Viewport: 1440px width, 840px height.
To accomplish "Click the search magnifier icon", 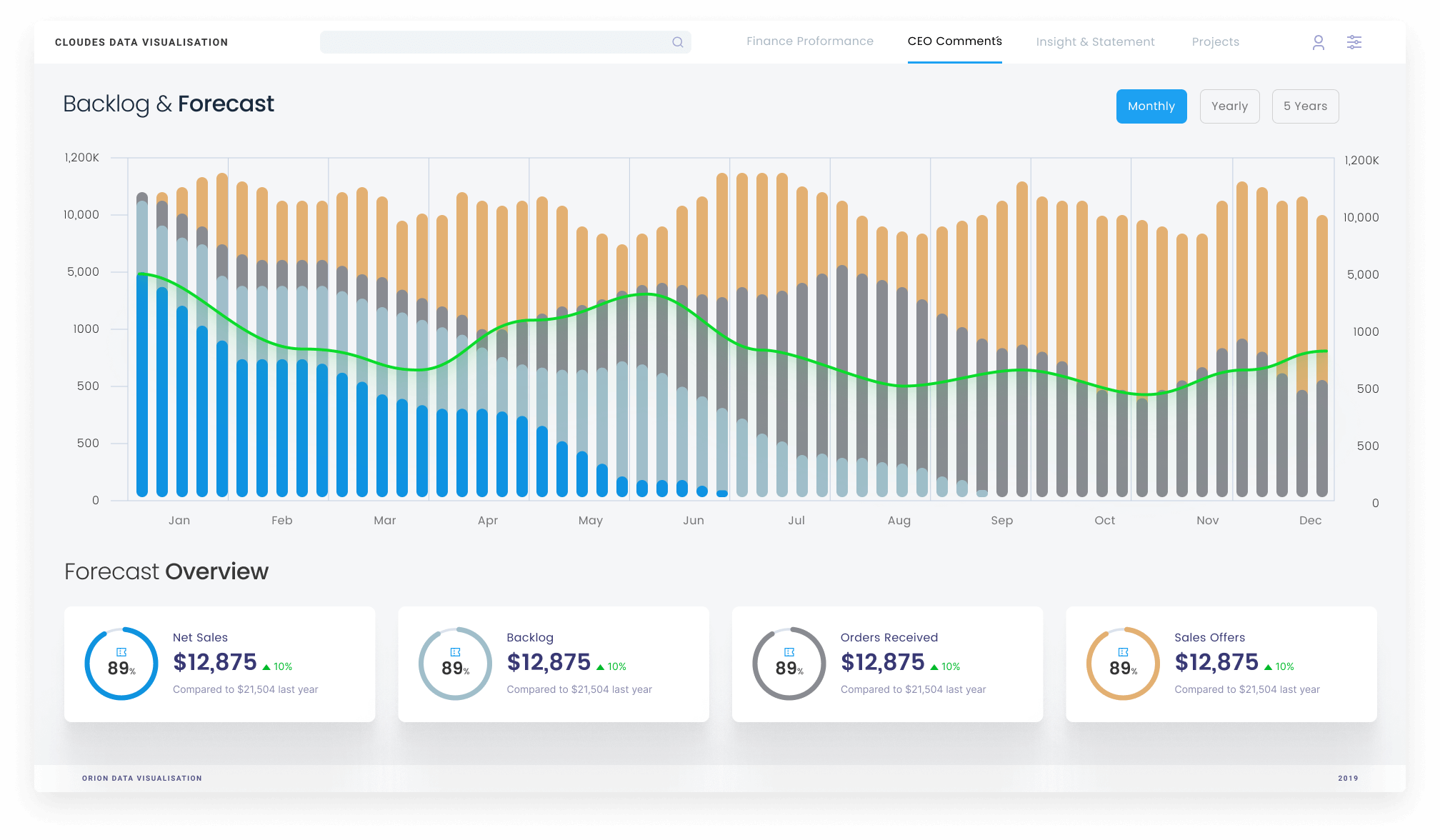I will click(677, 42).
